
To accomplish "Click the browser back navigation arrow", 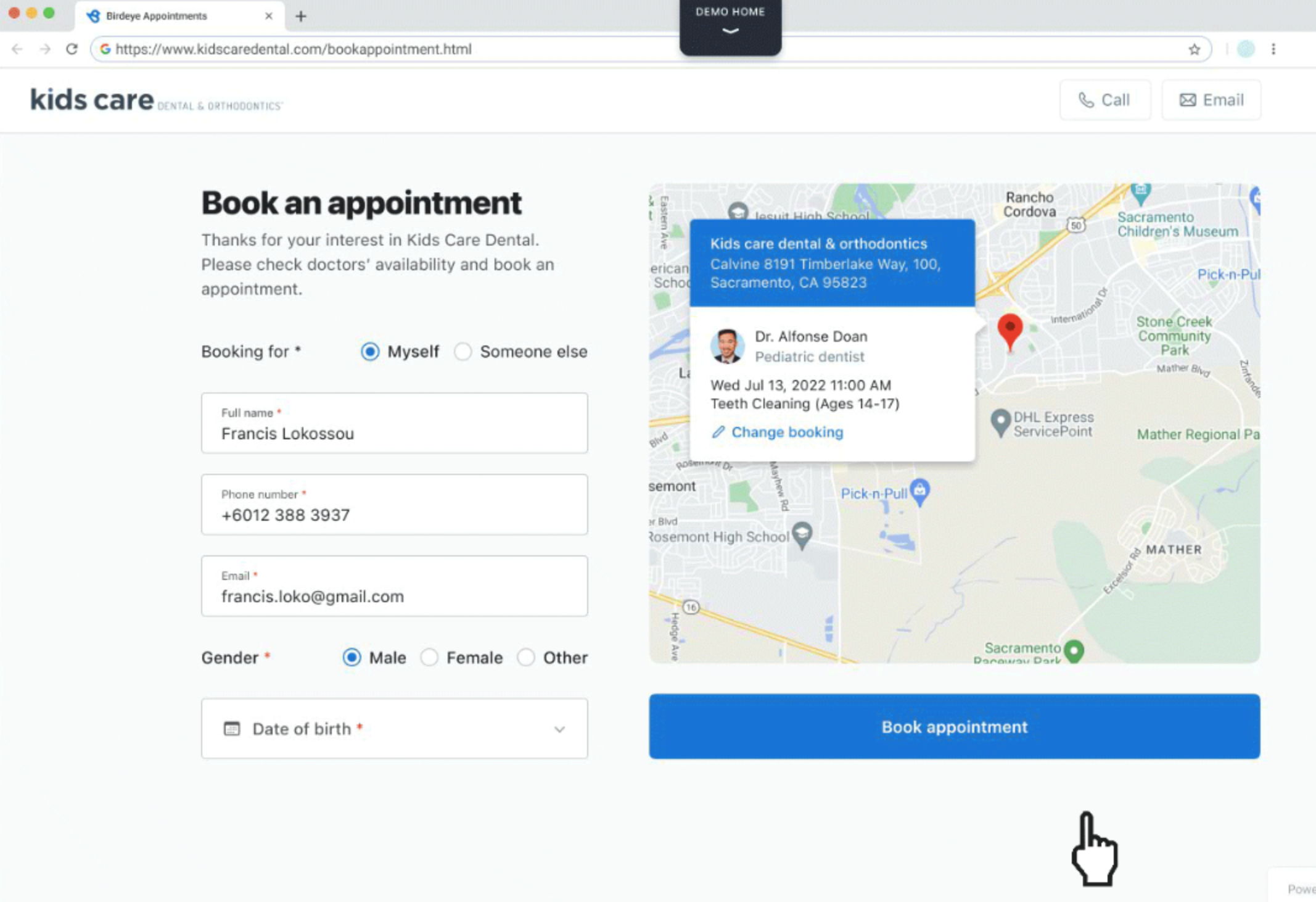I will pyautogui.click(x=18, y=48).
